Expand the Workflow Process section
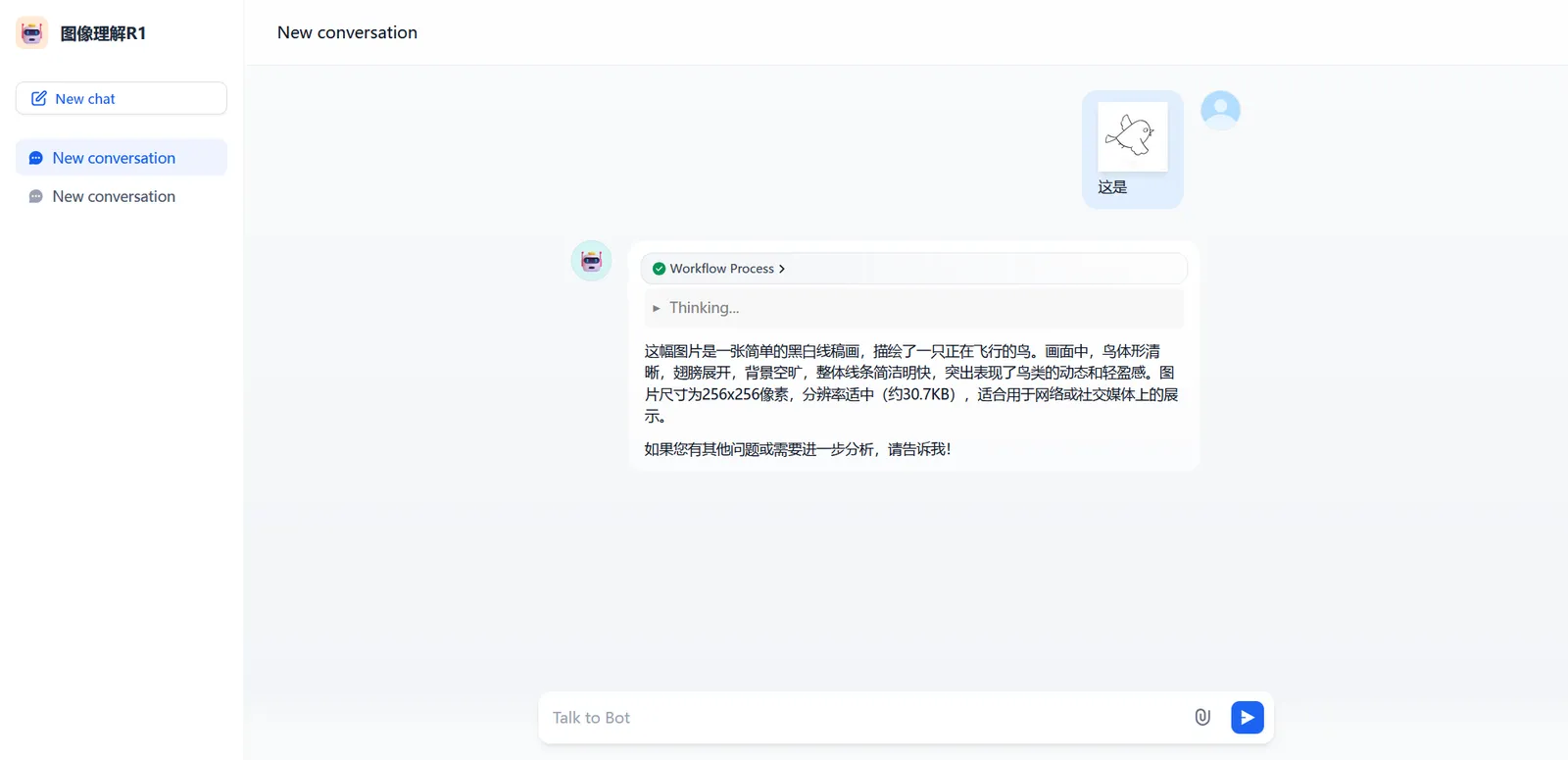The width and height of the screenshot is (1568, 760). point(914,269)
